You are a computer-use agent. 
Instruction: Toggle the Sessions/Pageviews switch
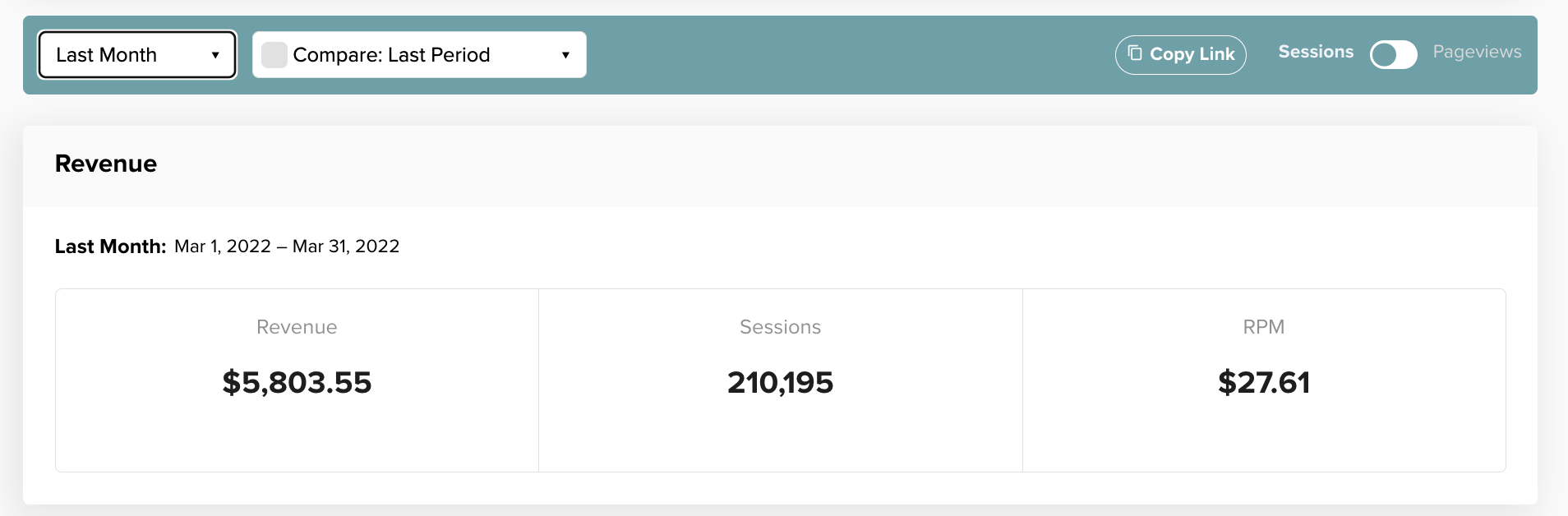(x=1393, y=54)
